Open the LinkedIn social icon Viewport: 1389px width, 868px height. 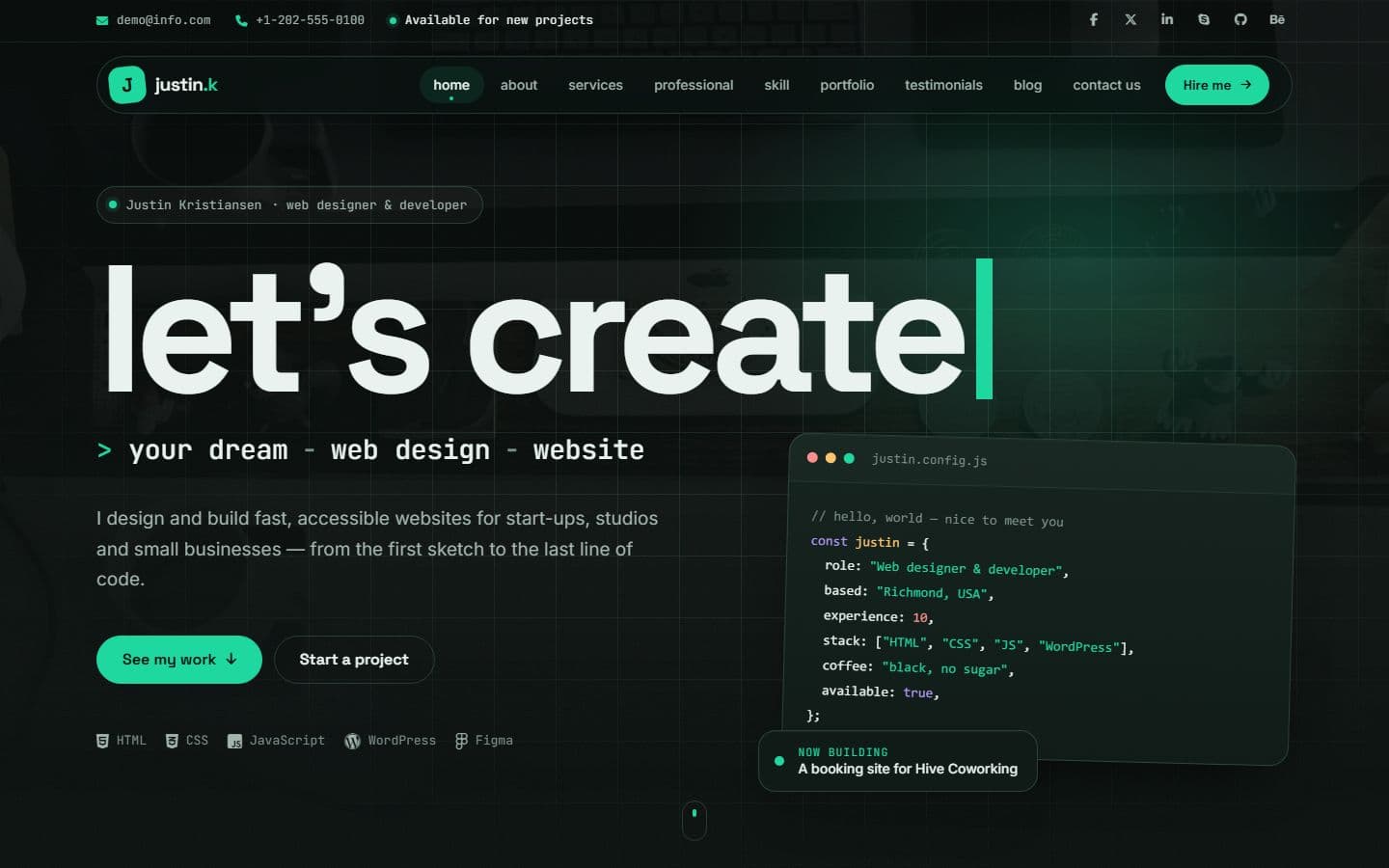pyautogui.click(x=1167, y=19)
